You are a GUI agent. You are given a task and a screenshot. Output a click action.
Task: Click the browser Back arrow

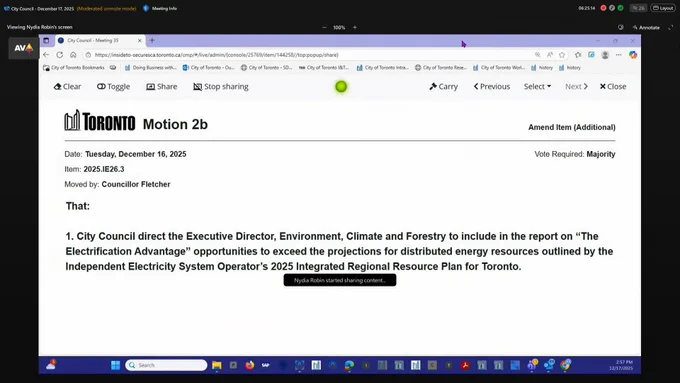point(46,55)
